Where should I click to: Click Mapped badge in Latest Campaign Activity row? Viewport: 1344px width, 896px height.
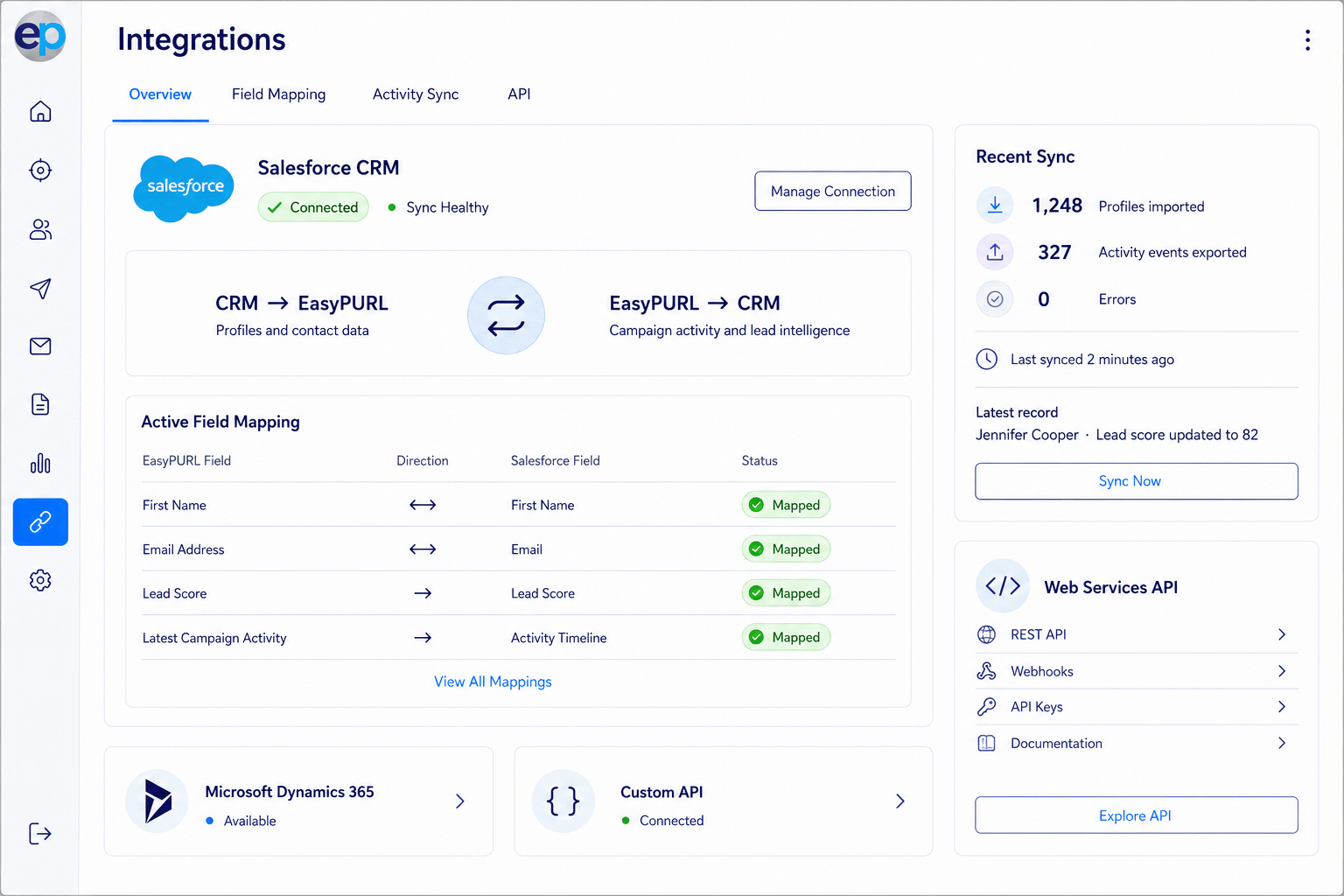click(786, 637)
